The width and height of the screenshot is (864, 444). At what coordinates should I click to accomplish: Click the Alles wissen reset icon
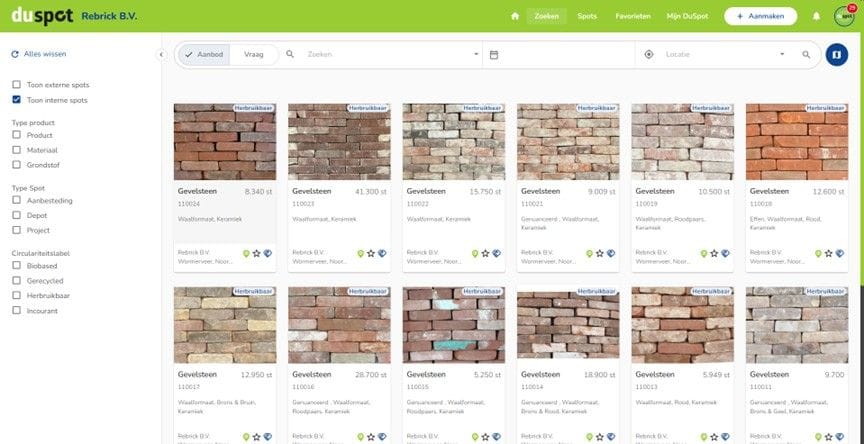pos(15,54)
